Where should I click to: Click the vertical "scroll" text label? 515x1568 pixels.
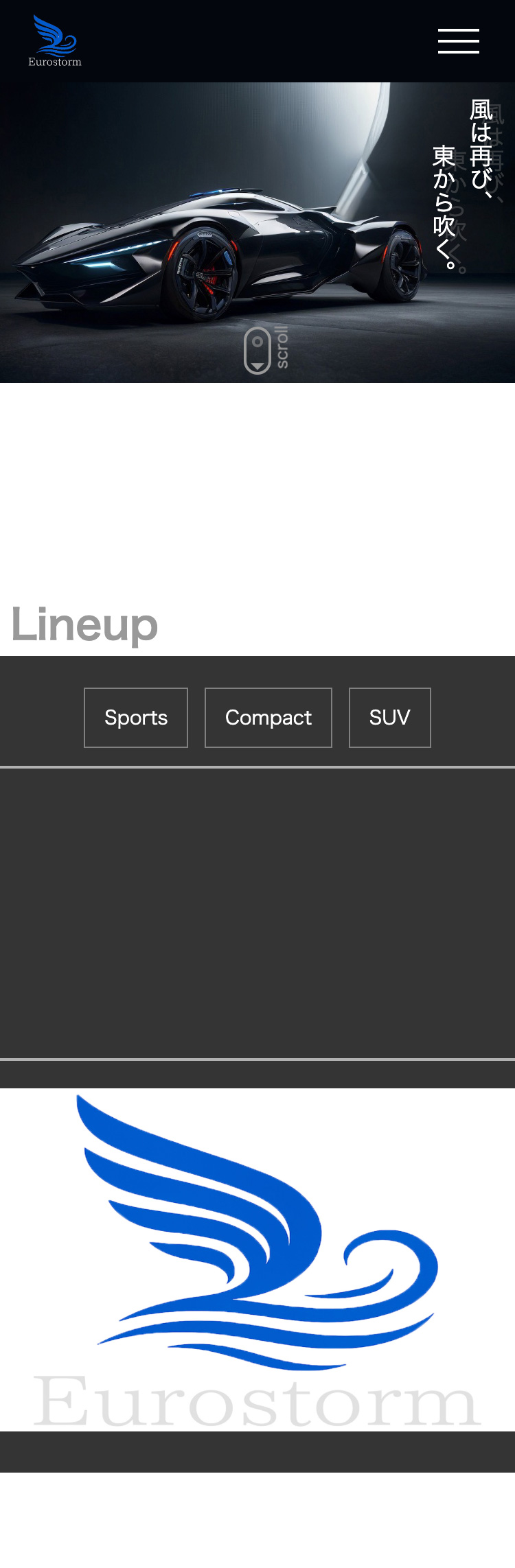pos(282,348)
